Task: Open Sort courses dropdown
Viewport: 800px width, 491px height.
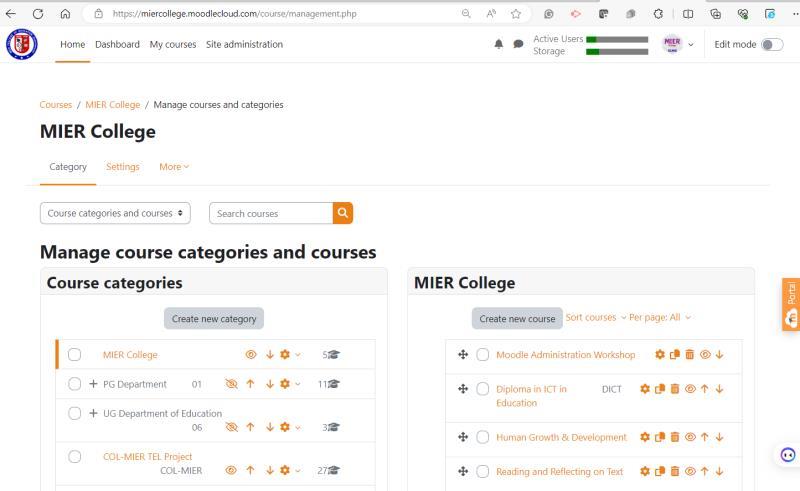Action: point(595,317)
